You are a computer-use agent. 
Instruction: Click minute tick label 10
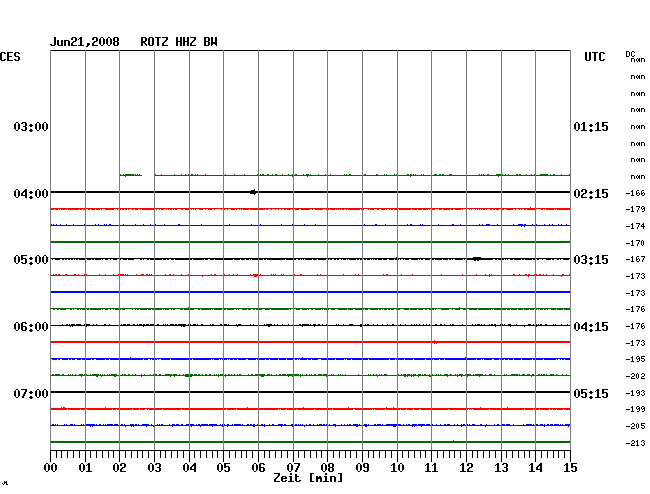[397, 468]
